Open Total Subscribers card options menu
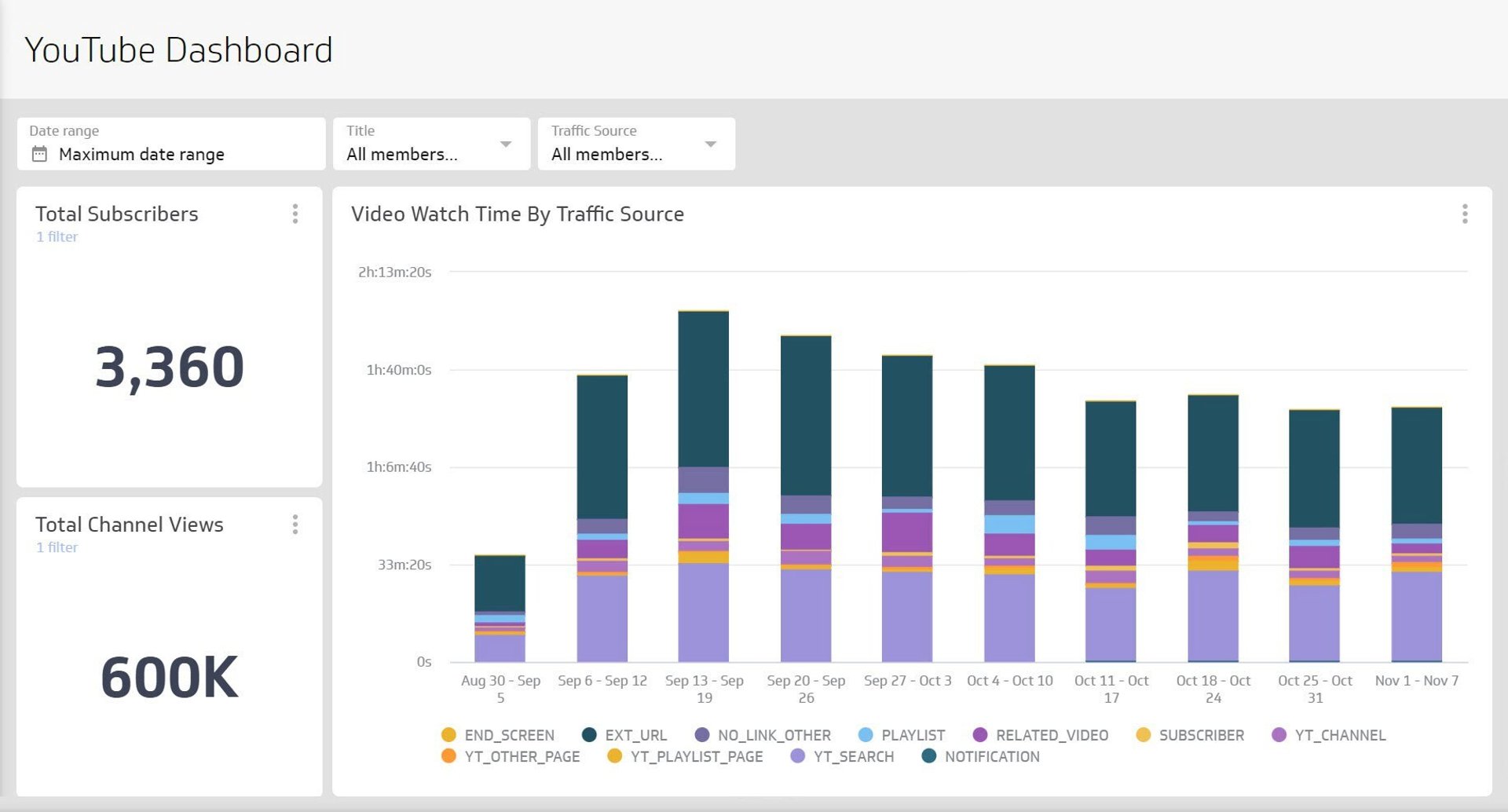 pos(295,214)
